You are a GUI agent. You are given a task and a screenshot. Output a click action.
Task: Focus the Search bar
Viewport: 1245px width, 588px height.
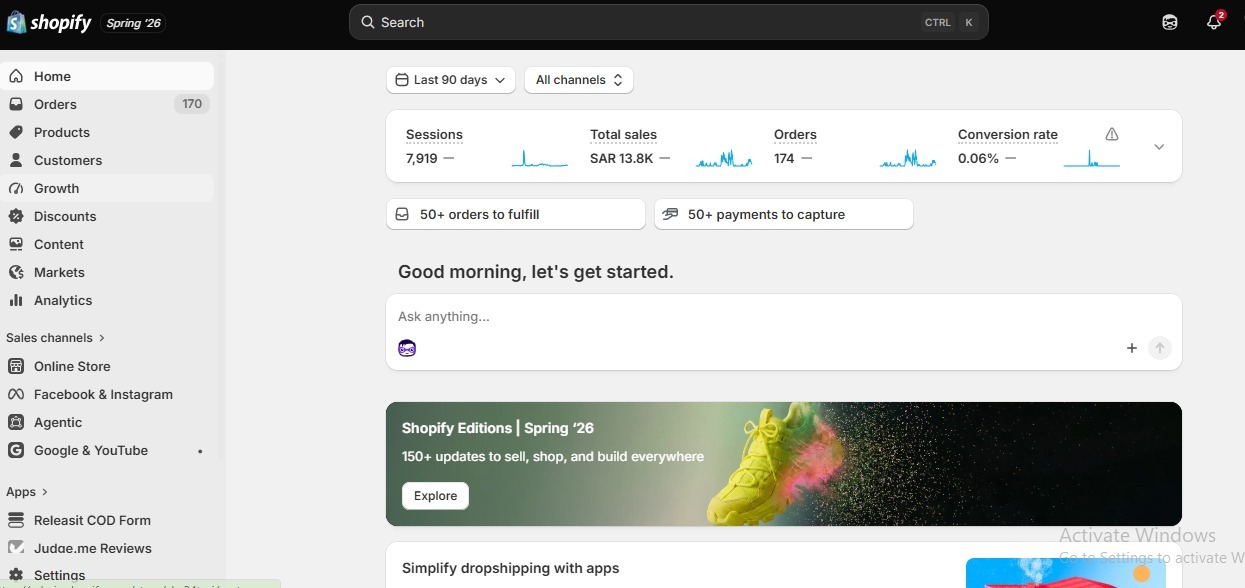tap(668, 22)
